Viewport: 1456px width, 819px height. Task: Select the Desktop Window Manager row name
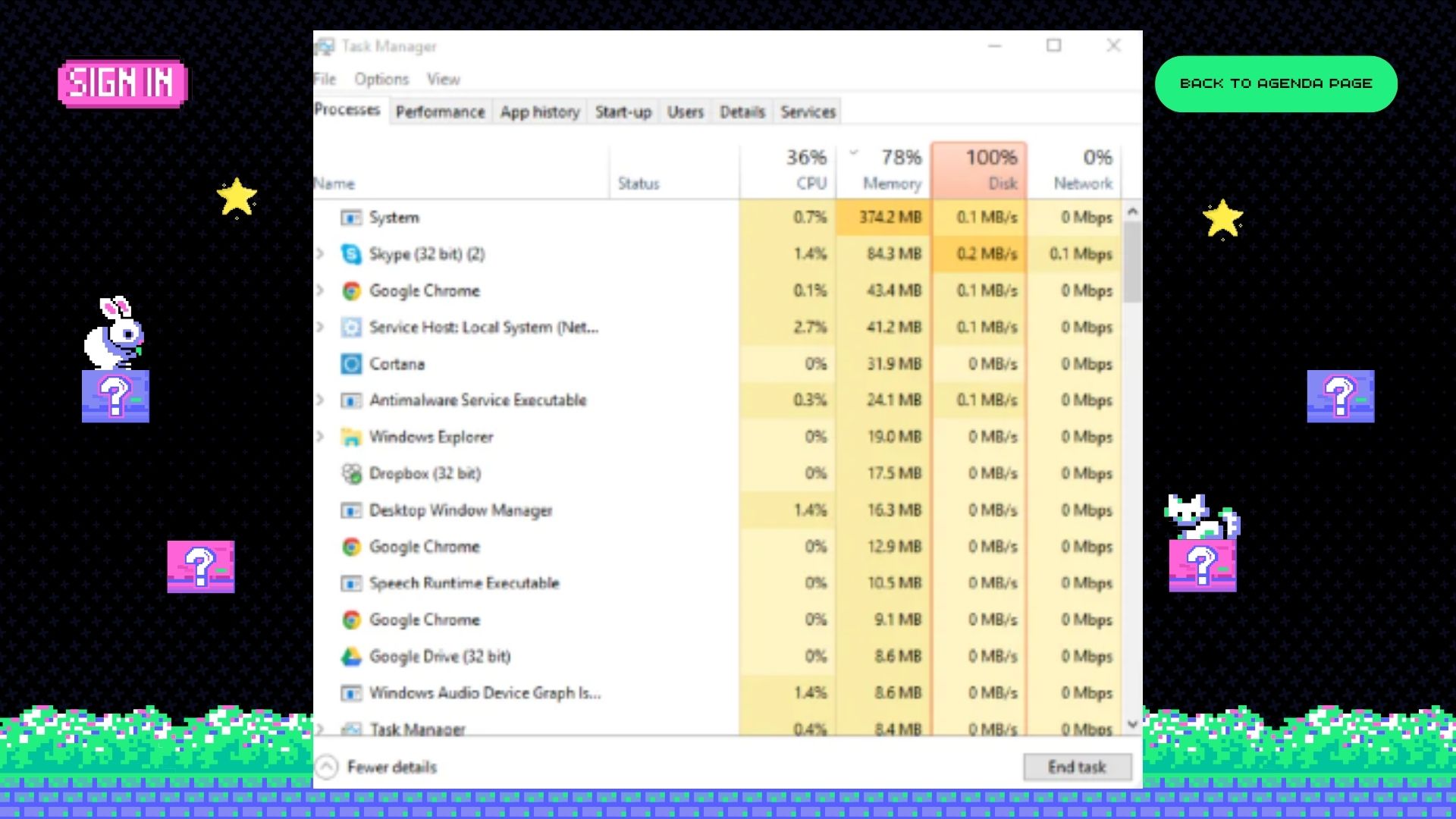460,510
